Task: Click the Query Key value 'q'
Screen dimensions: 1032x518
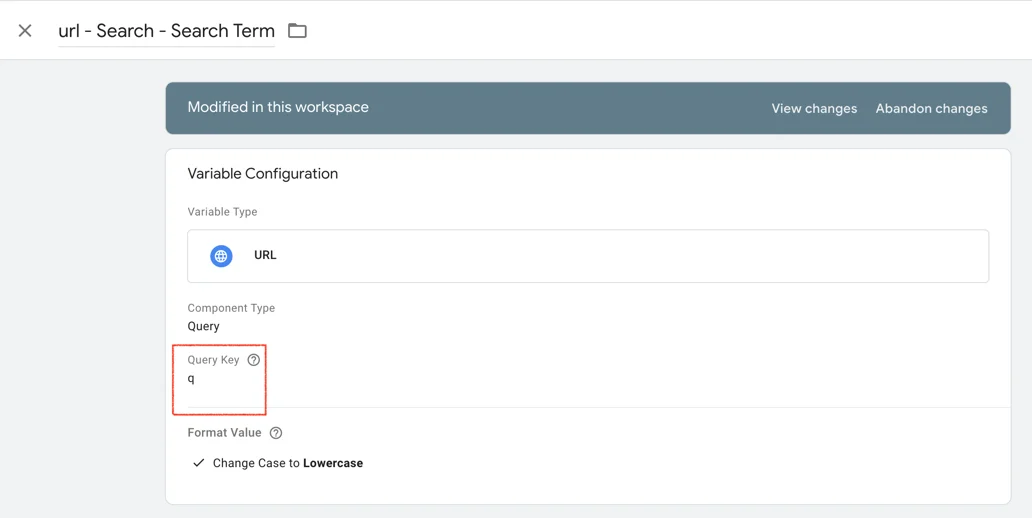Action: click(192, 379)
